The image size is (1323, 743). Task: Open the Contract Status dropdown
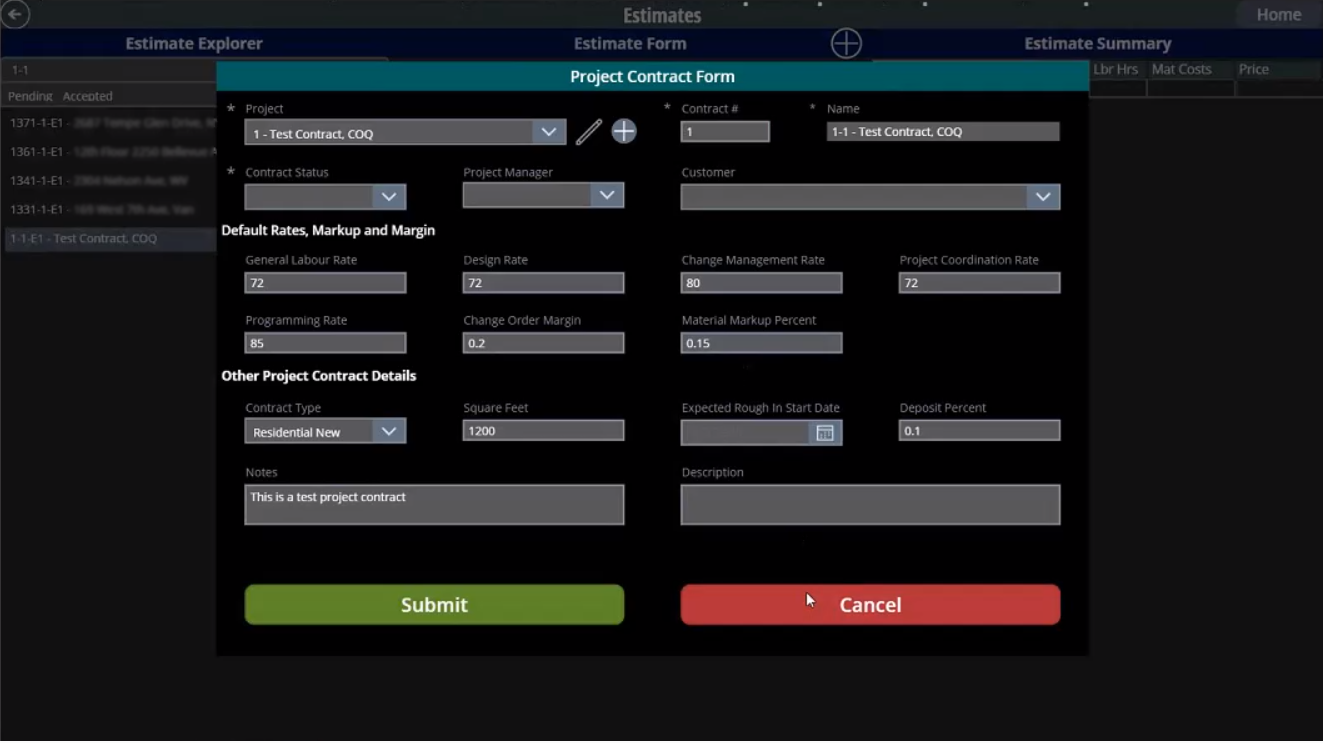389,196
